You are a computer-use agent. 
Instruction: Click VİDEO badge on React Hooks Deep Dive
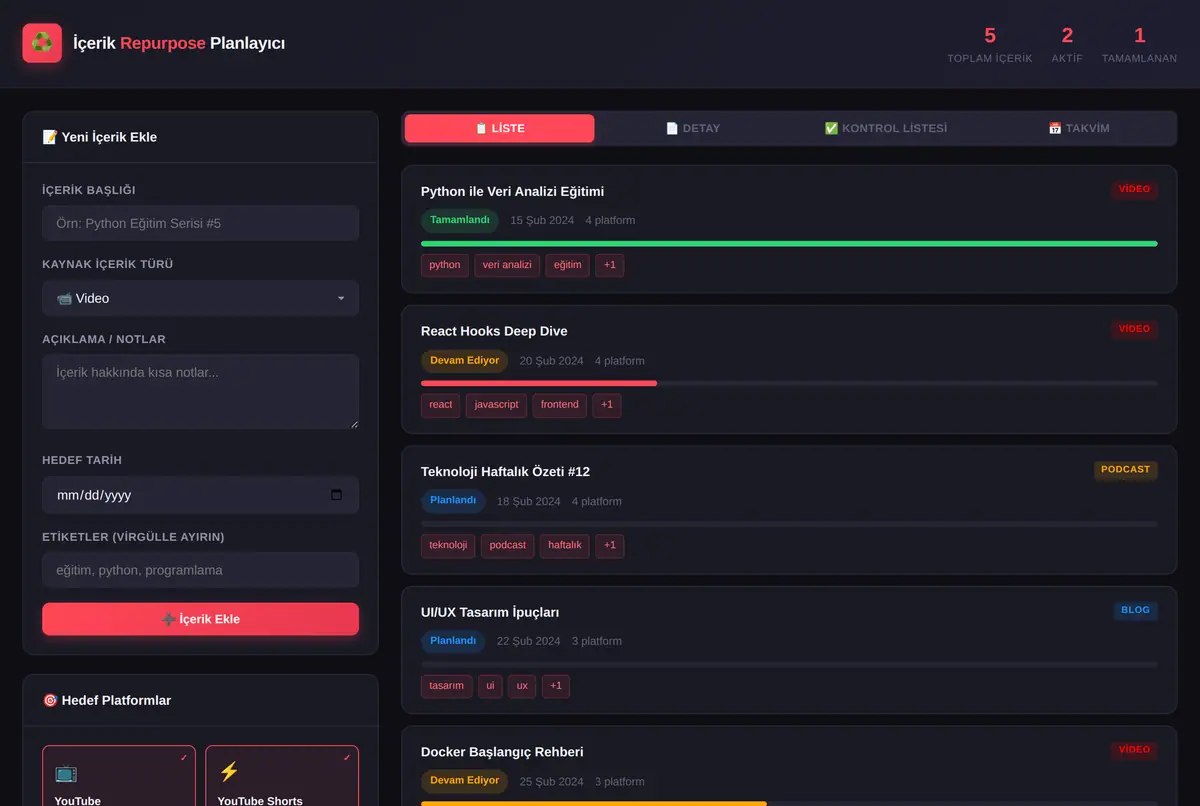pyautogui.click(x=1135, y=329)
